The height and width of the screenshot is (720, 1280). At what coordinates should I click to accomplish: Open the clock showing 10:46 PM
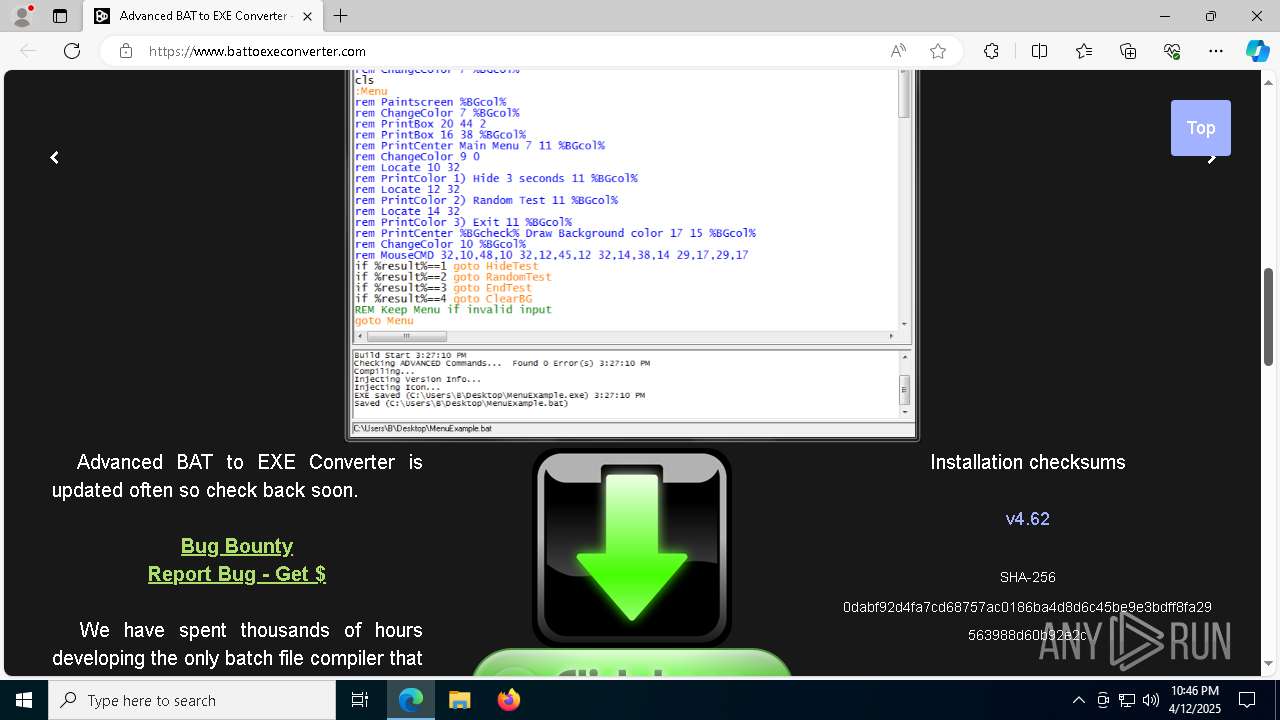tap(1194, 700)
